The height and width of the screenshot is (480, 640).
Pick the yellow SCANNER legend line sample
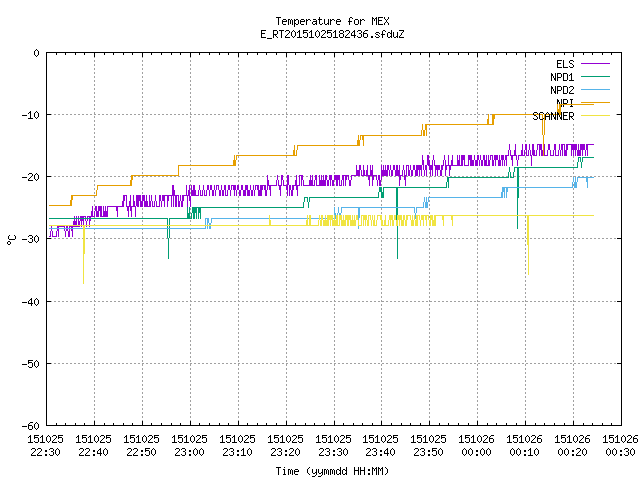(595, 116)
